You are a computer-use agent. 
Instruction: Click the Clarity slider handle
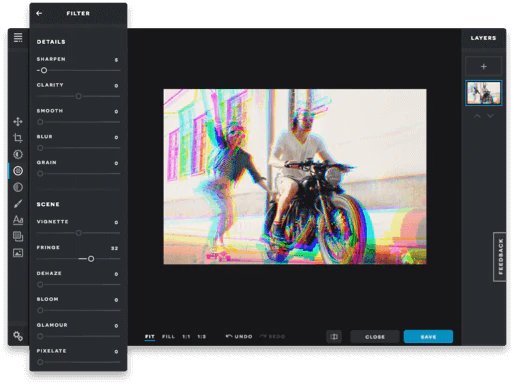tap(78, 96)
